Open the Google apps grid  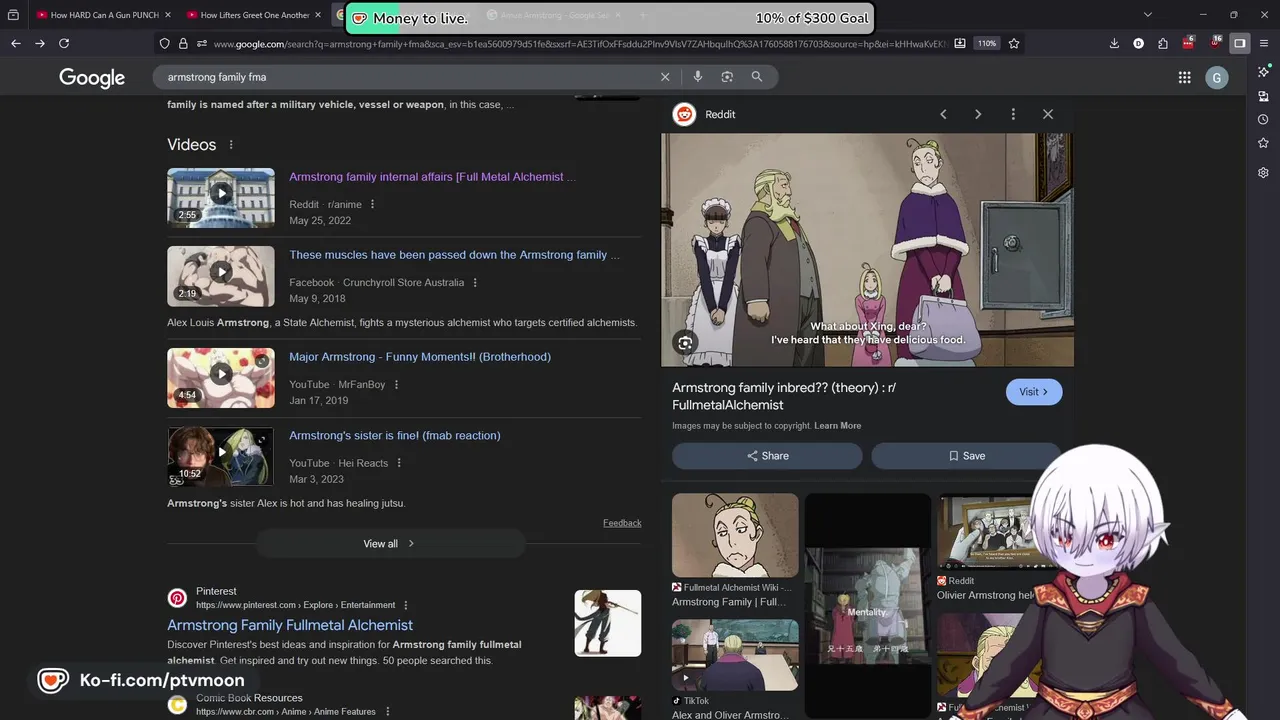1184,77
